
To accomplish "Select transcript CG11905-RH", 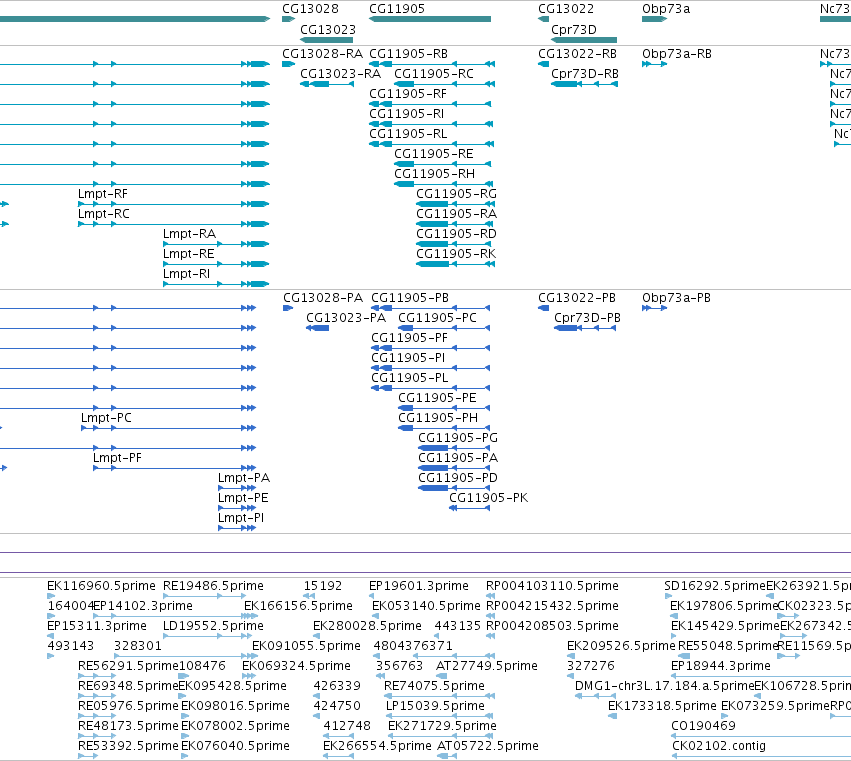I will pos(434,174).
